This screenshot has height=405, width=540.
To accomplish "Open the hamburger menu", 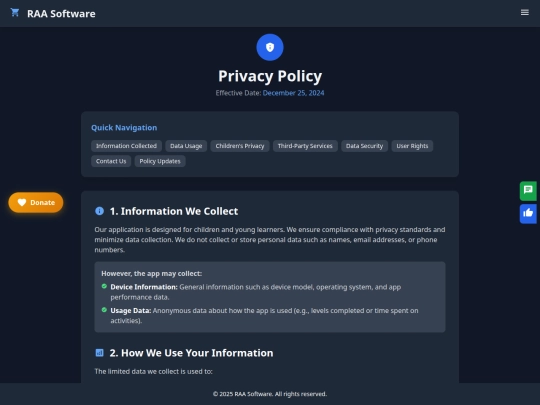I will pos(525,13).
